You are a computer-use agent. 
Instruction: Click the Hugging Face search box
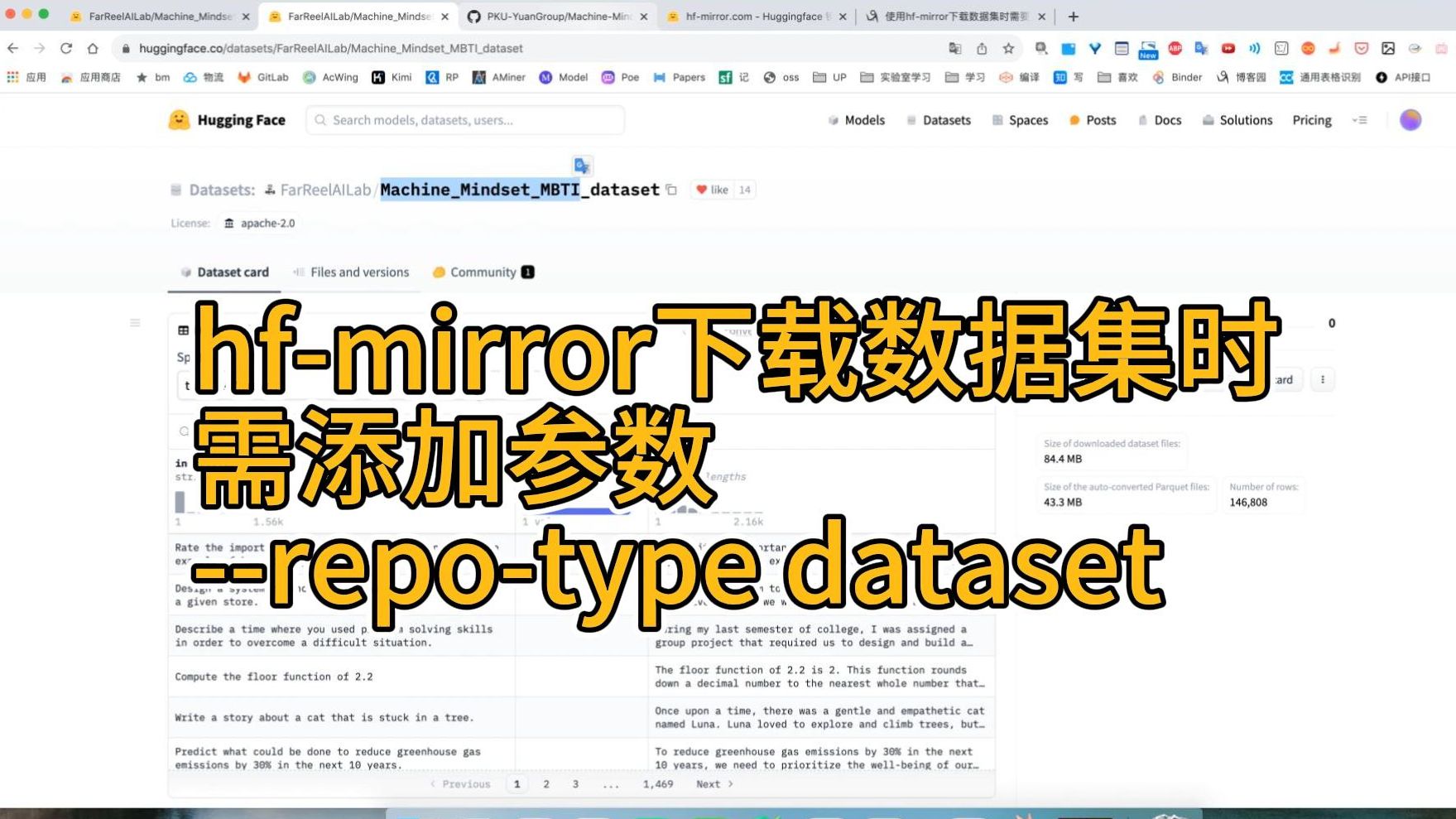pos(465,120)
